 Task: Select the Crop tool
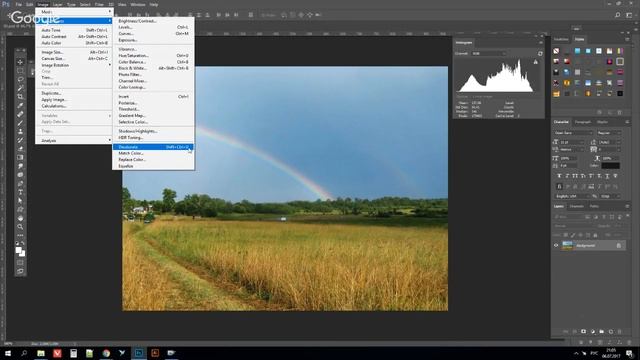tap(20, 97)
